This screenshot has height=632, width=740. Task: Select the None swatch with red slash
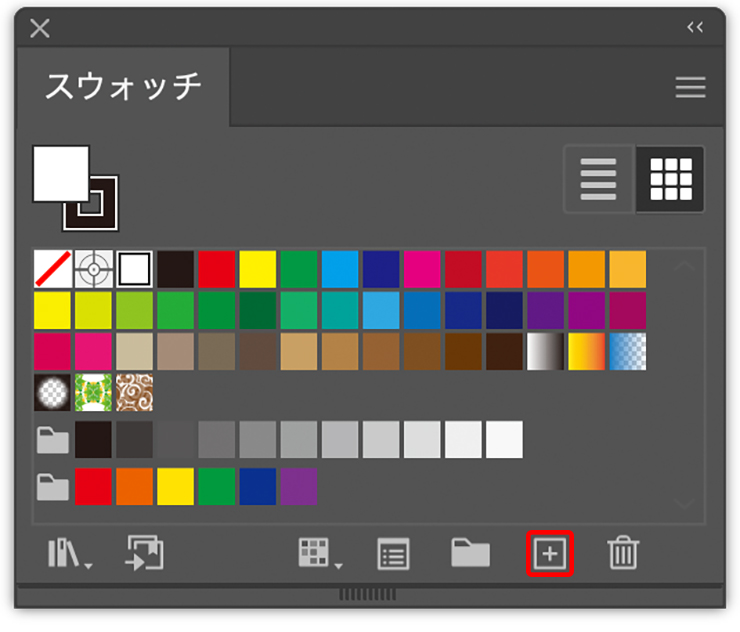52,269
